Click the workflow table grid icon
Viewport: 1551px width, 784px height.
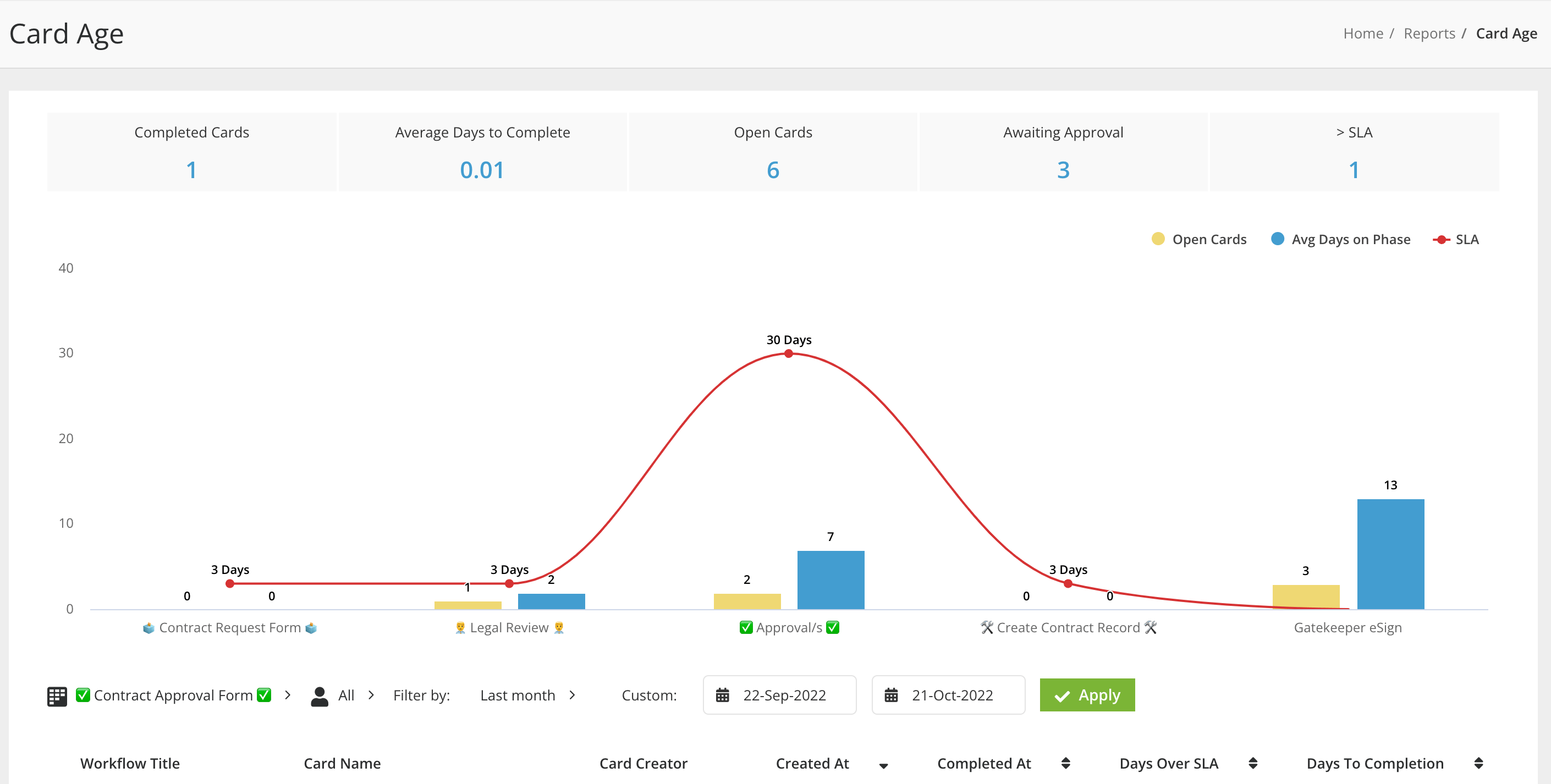[x=57, y=695]
